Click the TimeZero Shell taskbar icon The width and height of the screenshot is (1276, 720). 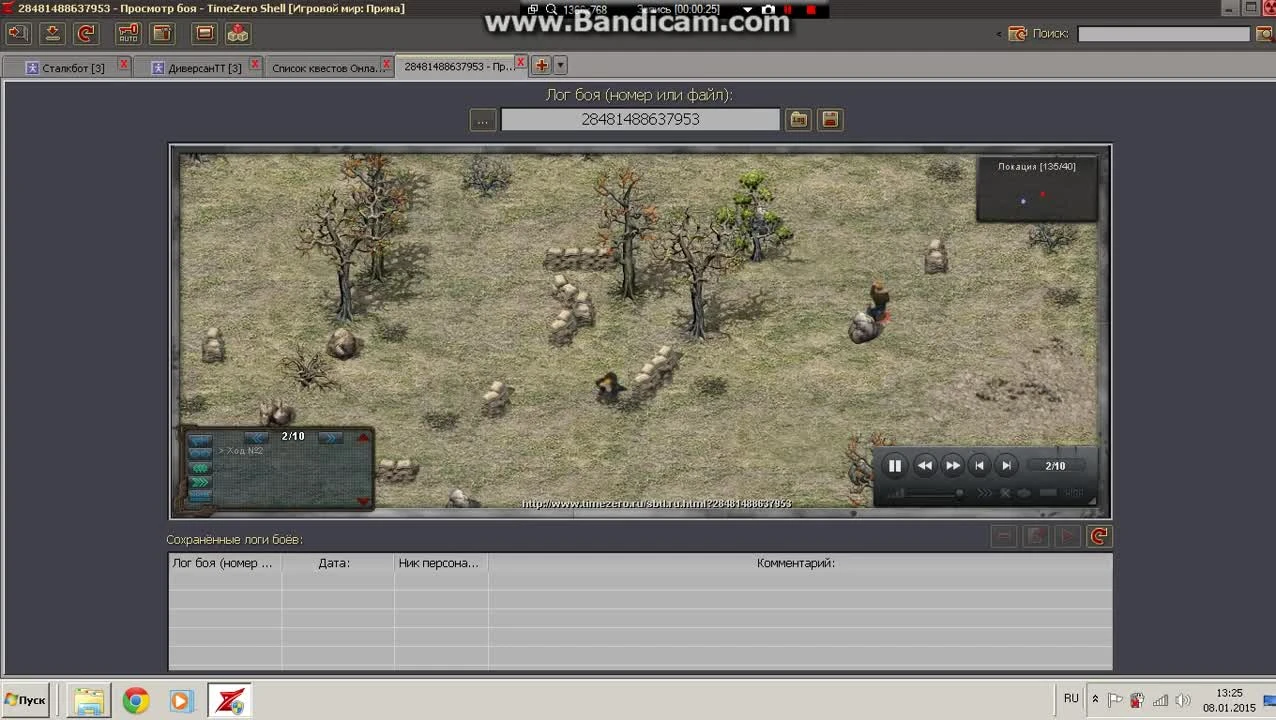229,701
